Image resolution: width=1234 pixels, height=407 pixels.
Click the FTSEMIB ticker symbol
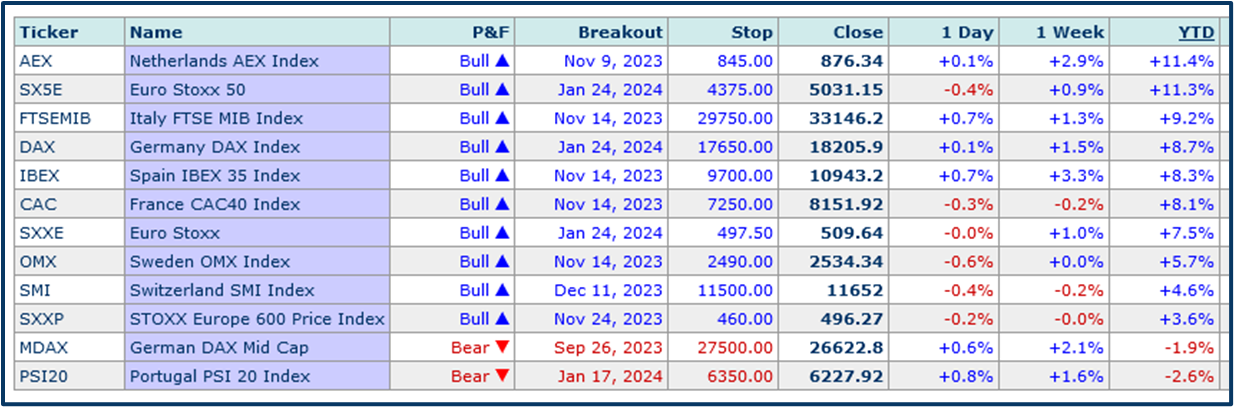(x=54, y=119)
